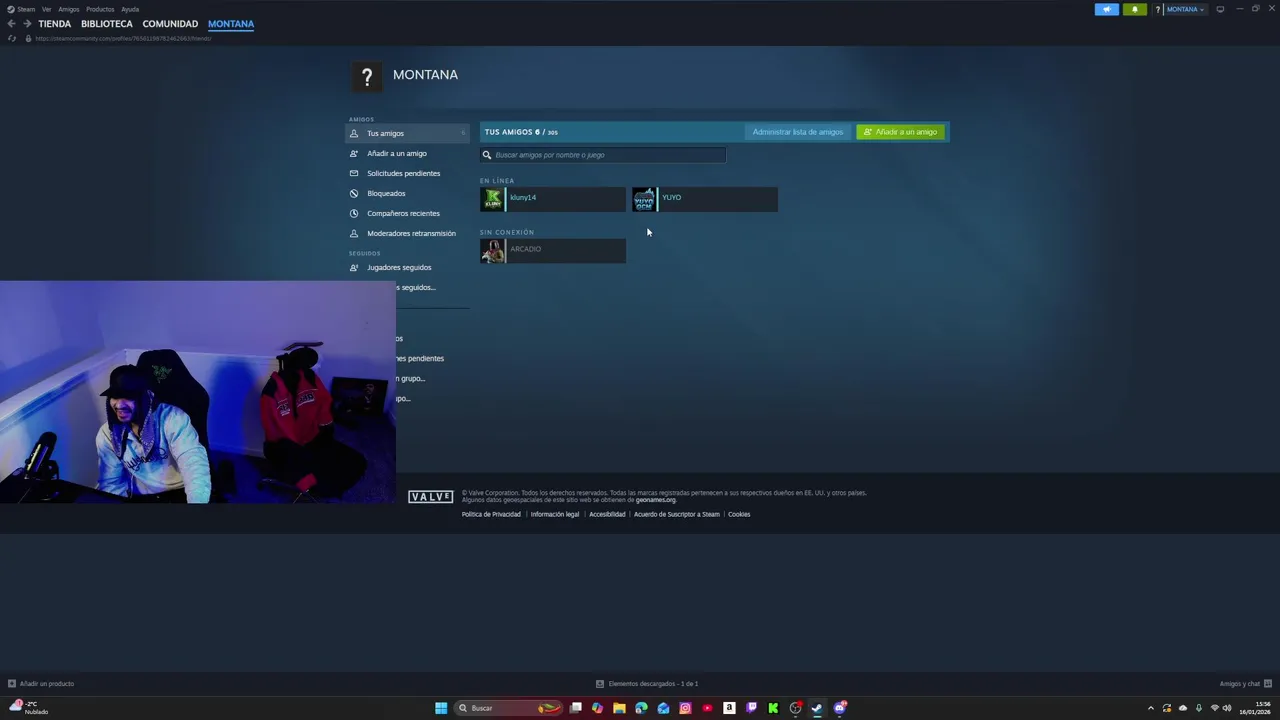This screenshot has height=720, width=1280.
Task: Open the green notifications bell
Action: [x=1134, y=9]
